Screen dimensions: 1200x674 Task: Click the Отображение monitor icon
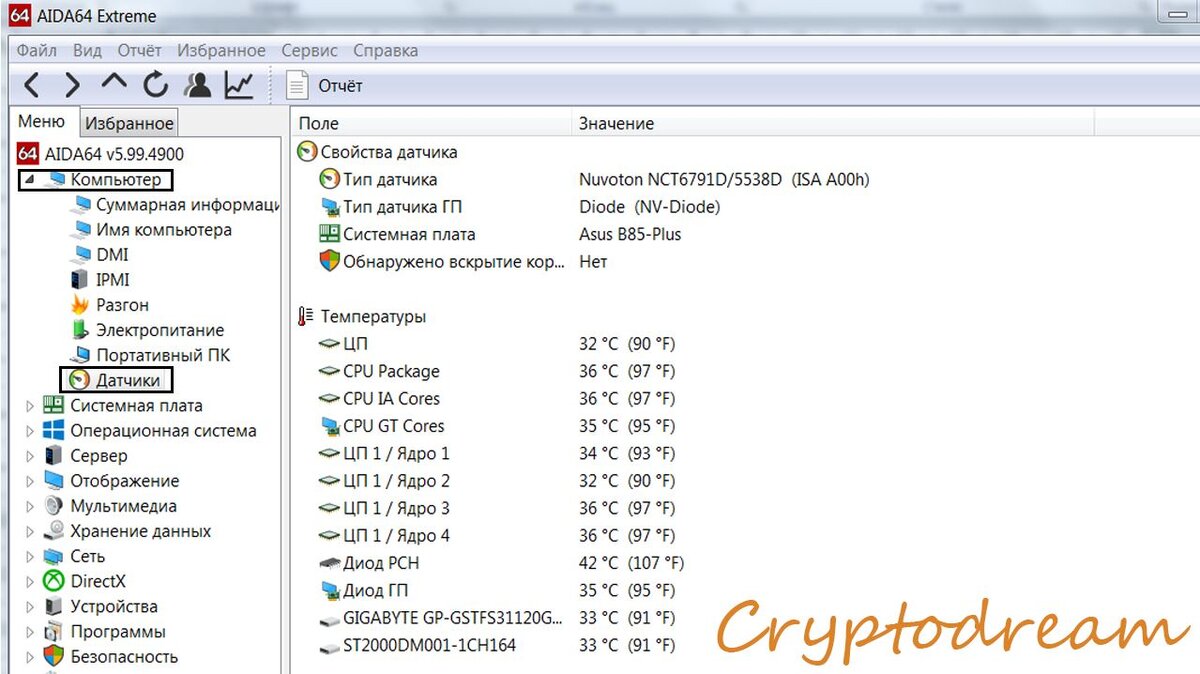pos(54,481)
